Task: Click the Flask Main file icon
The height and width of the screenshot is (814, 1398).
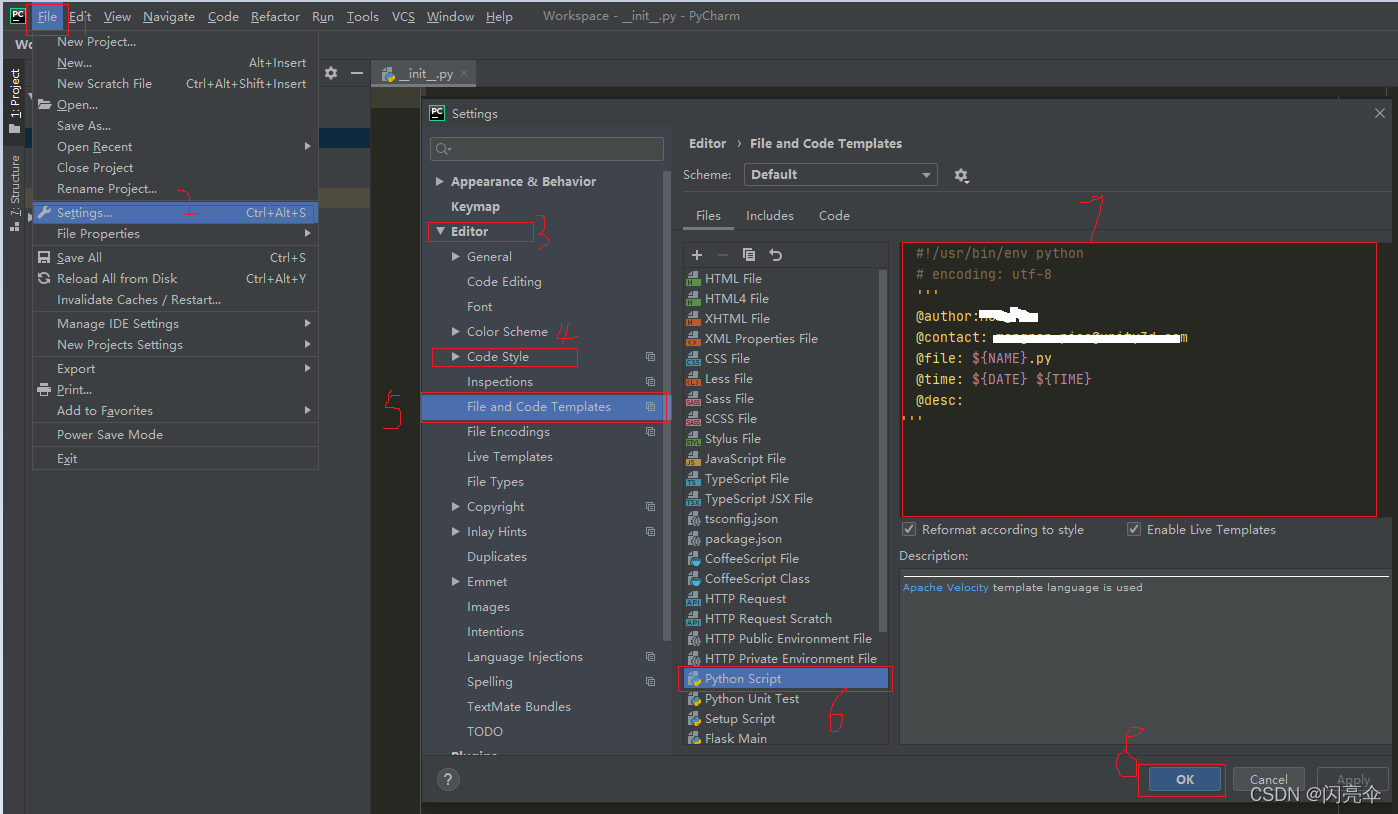Action: pyautogui.click(x=694, y=739)
